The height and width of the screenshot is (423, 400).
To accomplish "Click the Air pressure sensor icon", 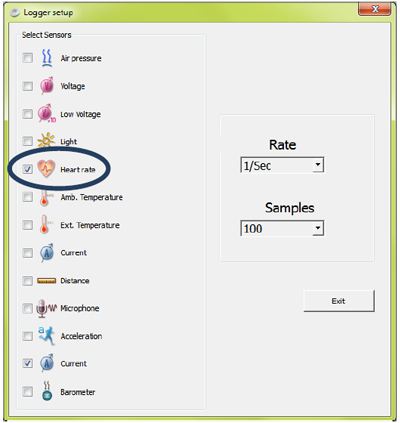I will pos(47,58).
